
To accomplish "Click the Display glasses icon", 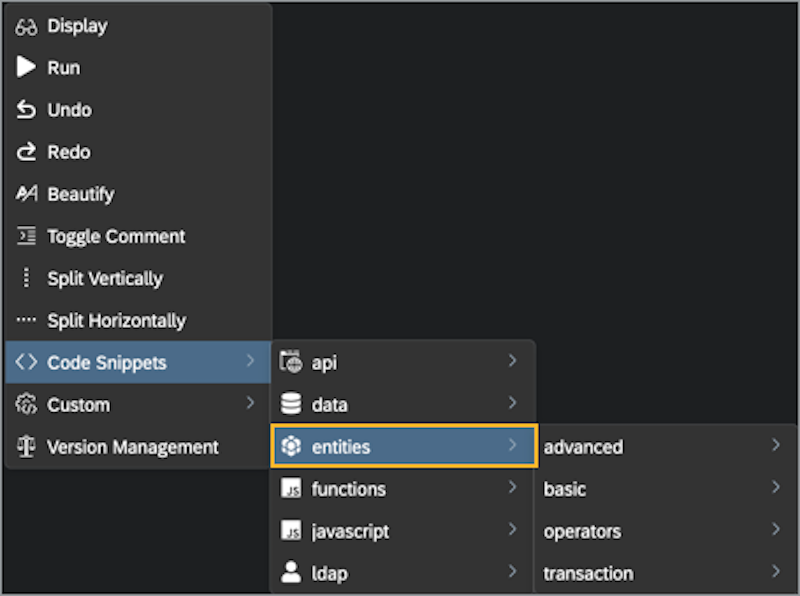I will (x=26, y=27).
